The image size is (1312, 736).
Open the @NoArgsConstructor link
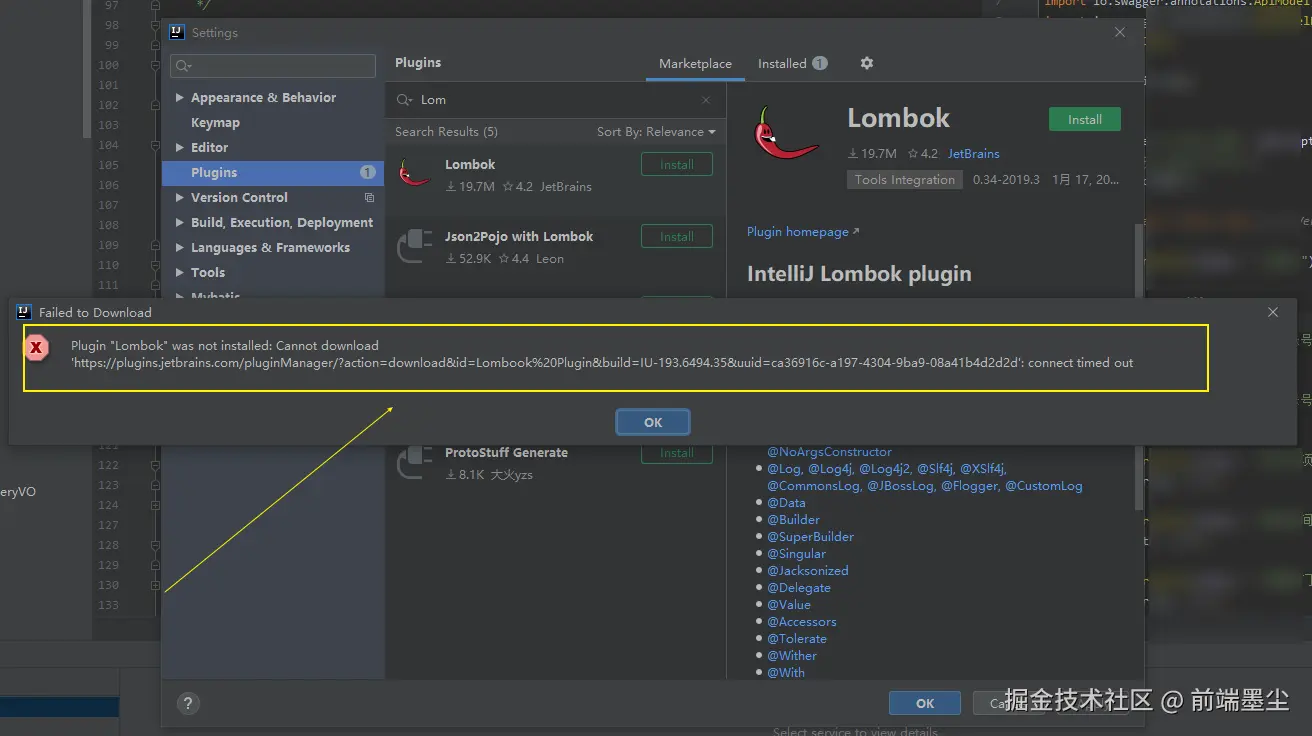pos(829,452)
